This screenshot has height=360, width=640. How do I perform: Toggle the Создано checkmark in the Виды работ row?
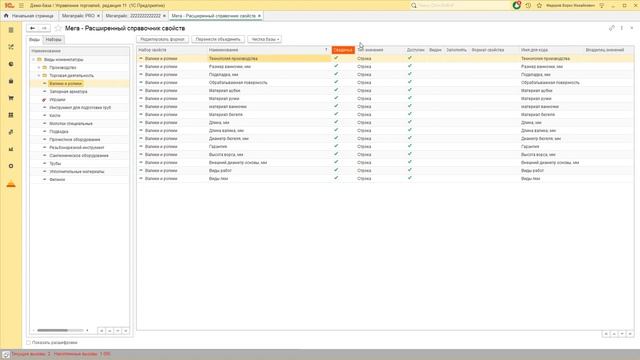[x=336, y=170]
